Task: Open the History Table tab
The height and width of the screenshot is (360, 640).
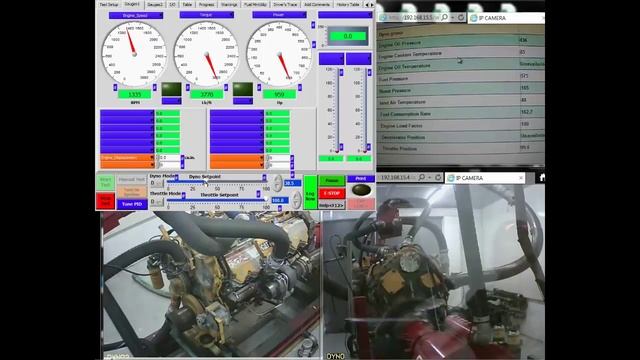Action: [348, 4]
